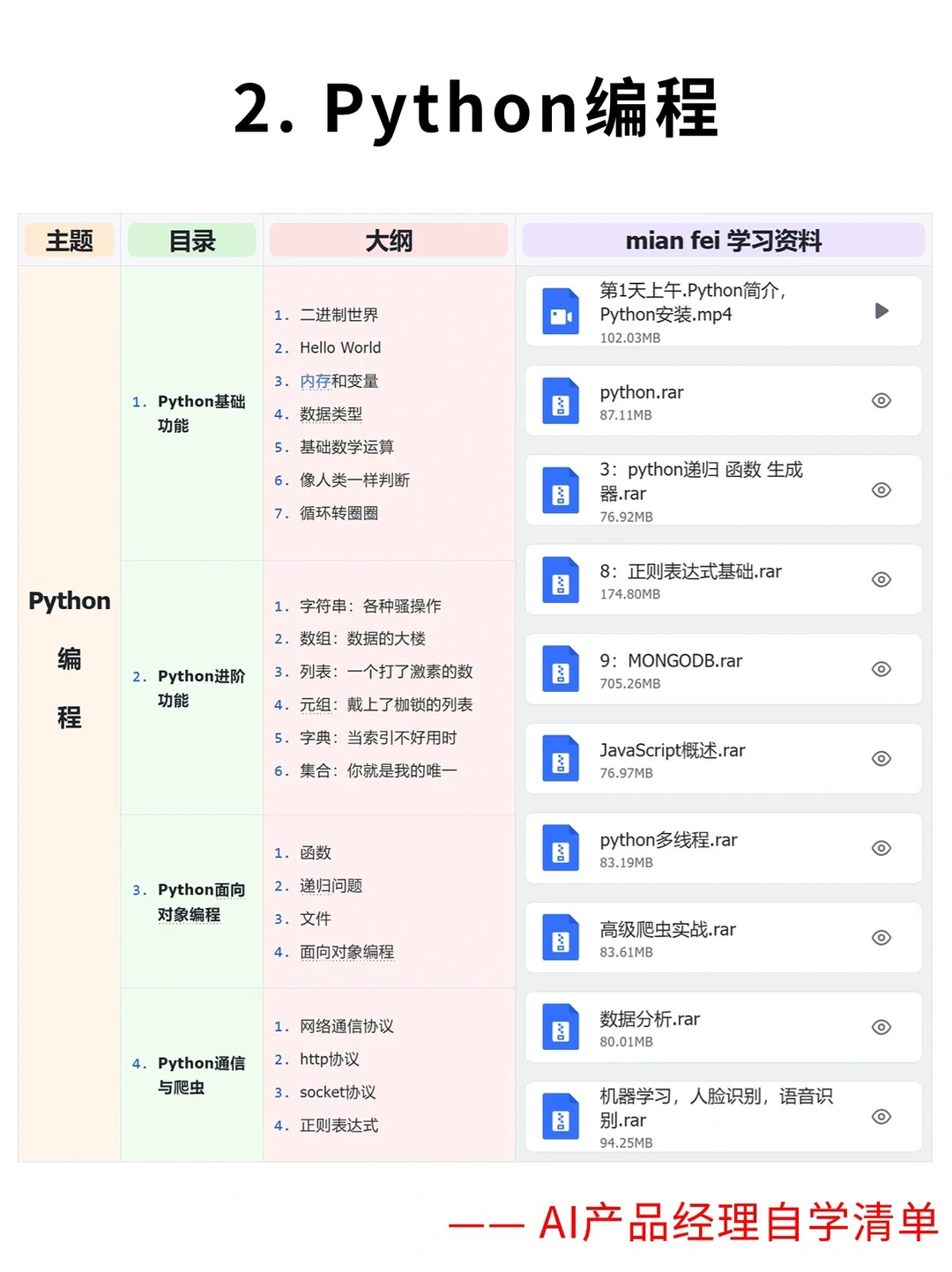The image size is (952, 1272).
Task: Select file name python.rar
Action: 642,392
